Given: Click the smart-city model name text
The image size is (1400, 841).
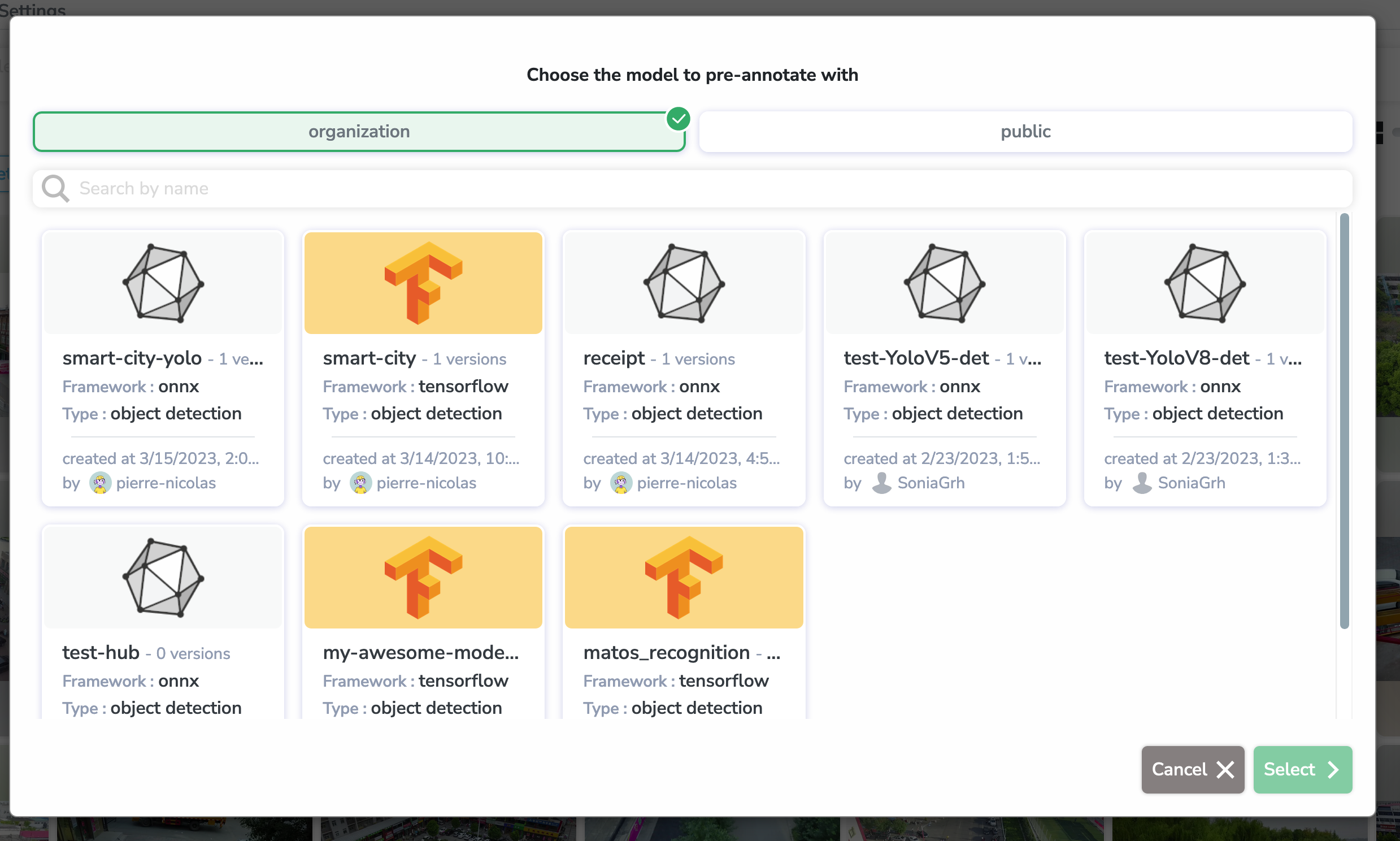Looking at the screenshot, I should tap(369, 358).
